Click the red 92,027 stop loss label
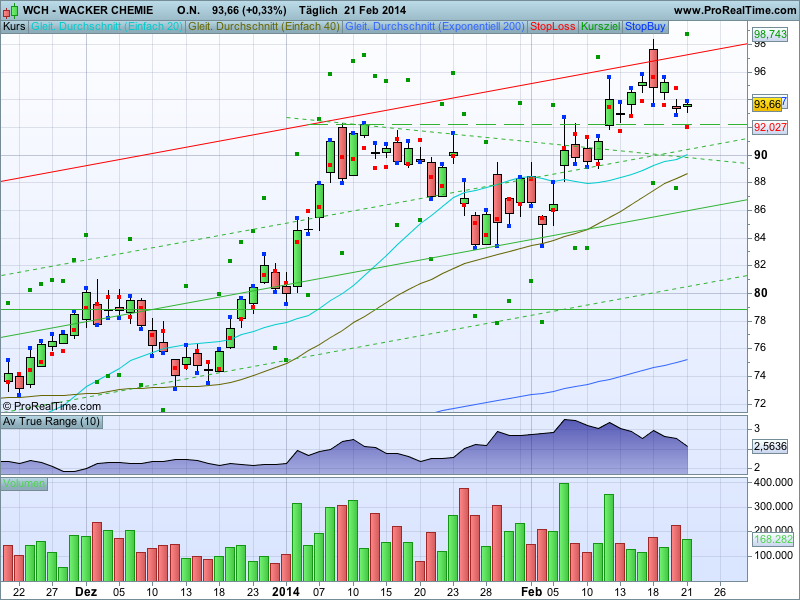 [770, 127]
